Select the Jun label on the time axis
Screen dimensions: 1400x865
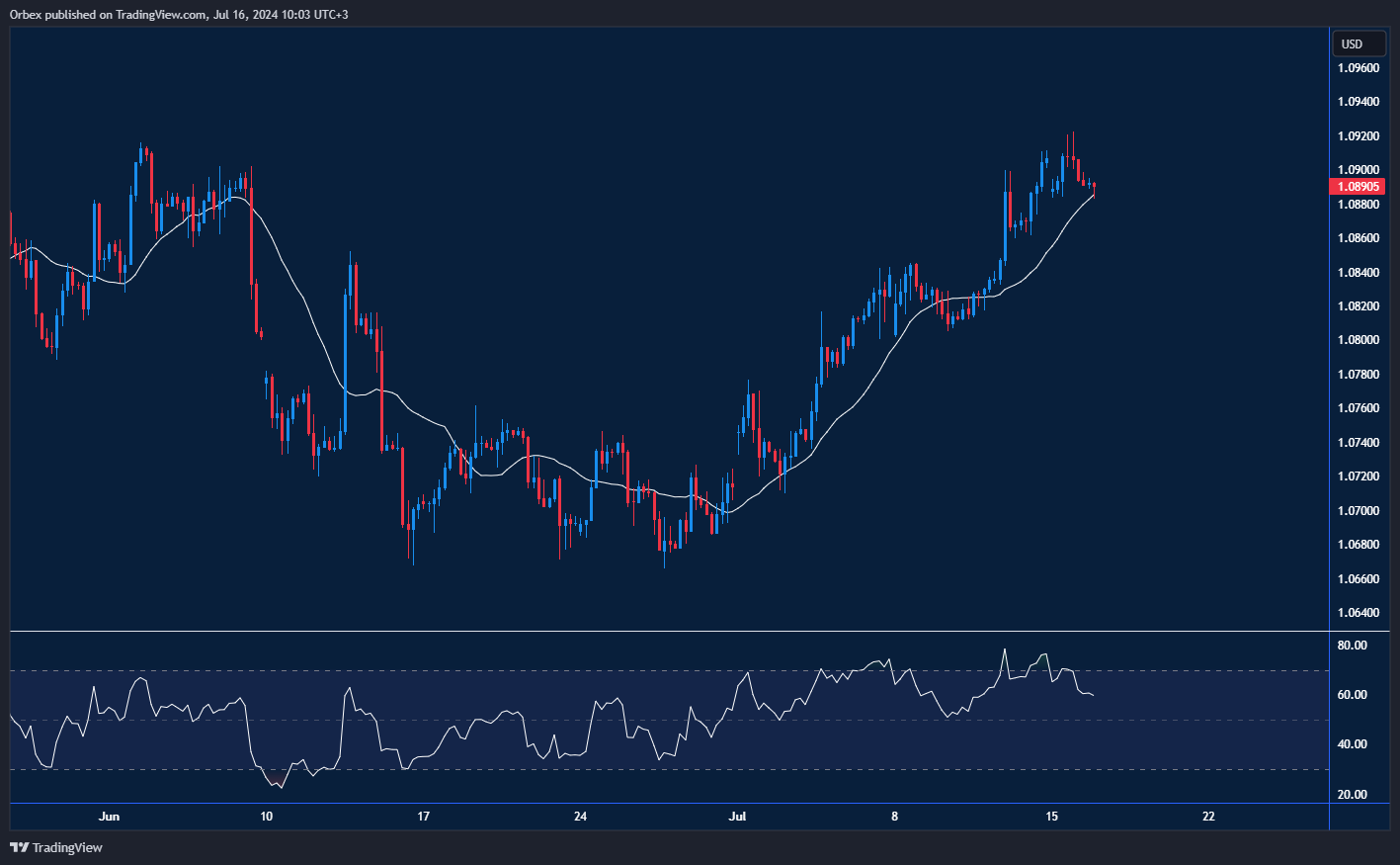(x=109, y=817)
